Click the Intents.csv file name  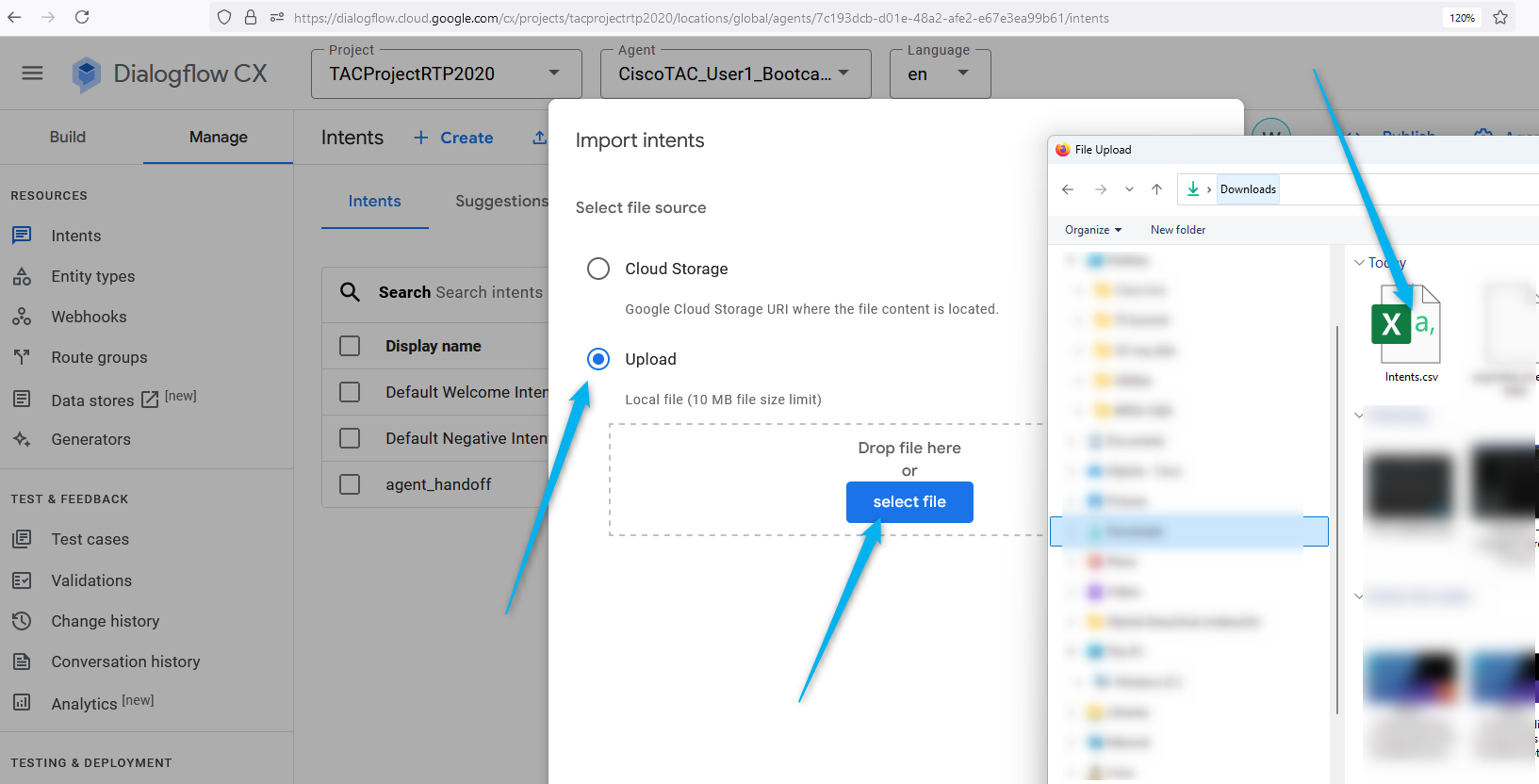tap(1411, 377)
